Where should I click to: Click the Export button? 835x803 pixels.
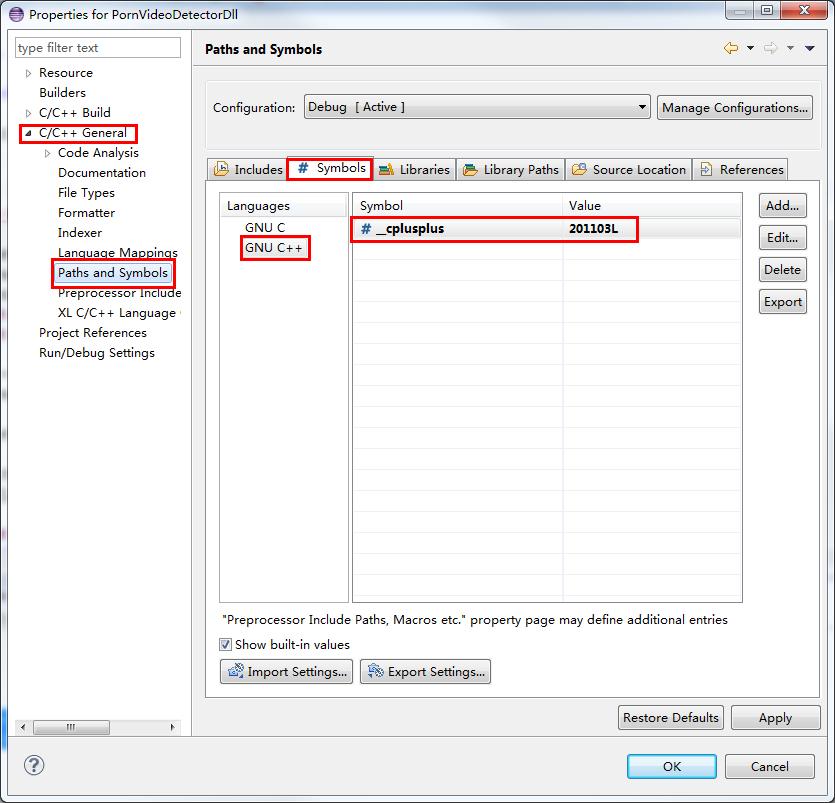pos(782,302)
